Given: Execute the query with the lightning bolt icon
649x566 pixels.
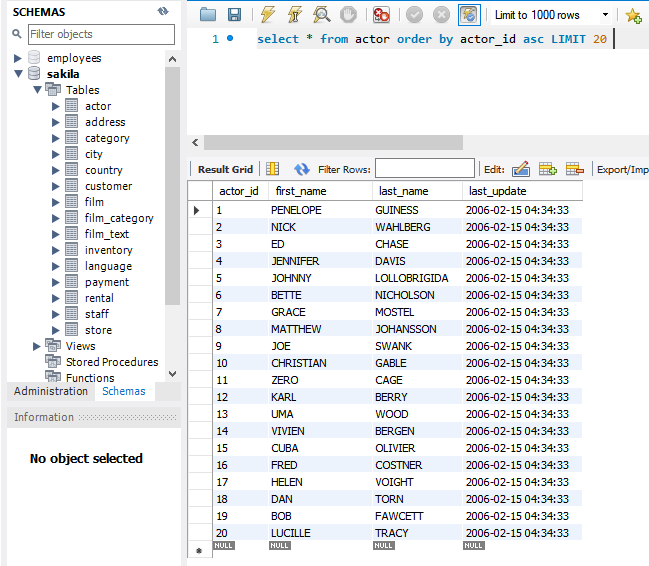Looking at the screenshot, I should point(267,15).
